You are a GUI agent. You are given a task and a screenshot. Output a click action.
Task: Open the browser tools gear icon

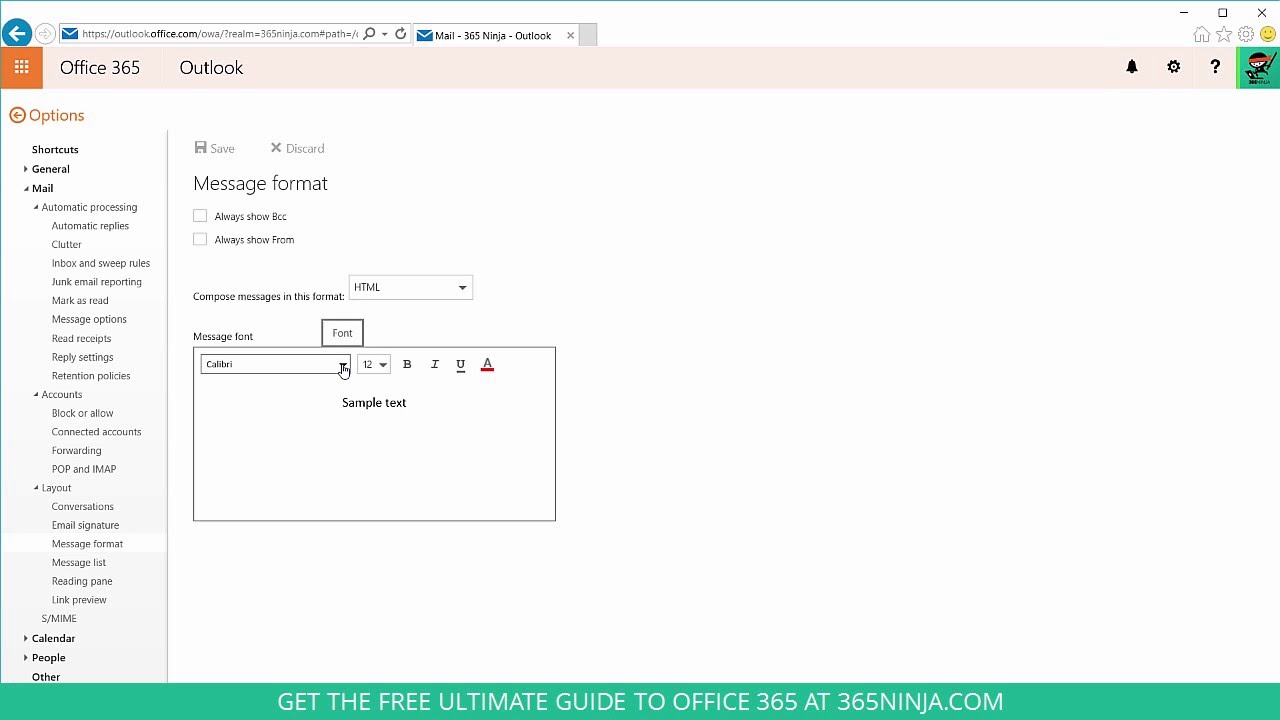(x=1246, y=35)
